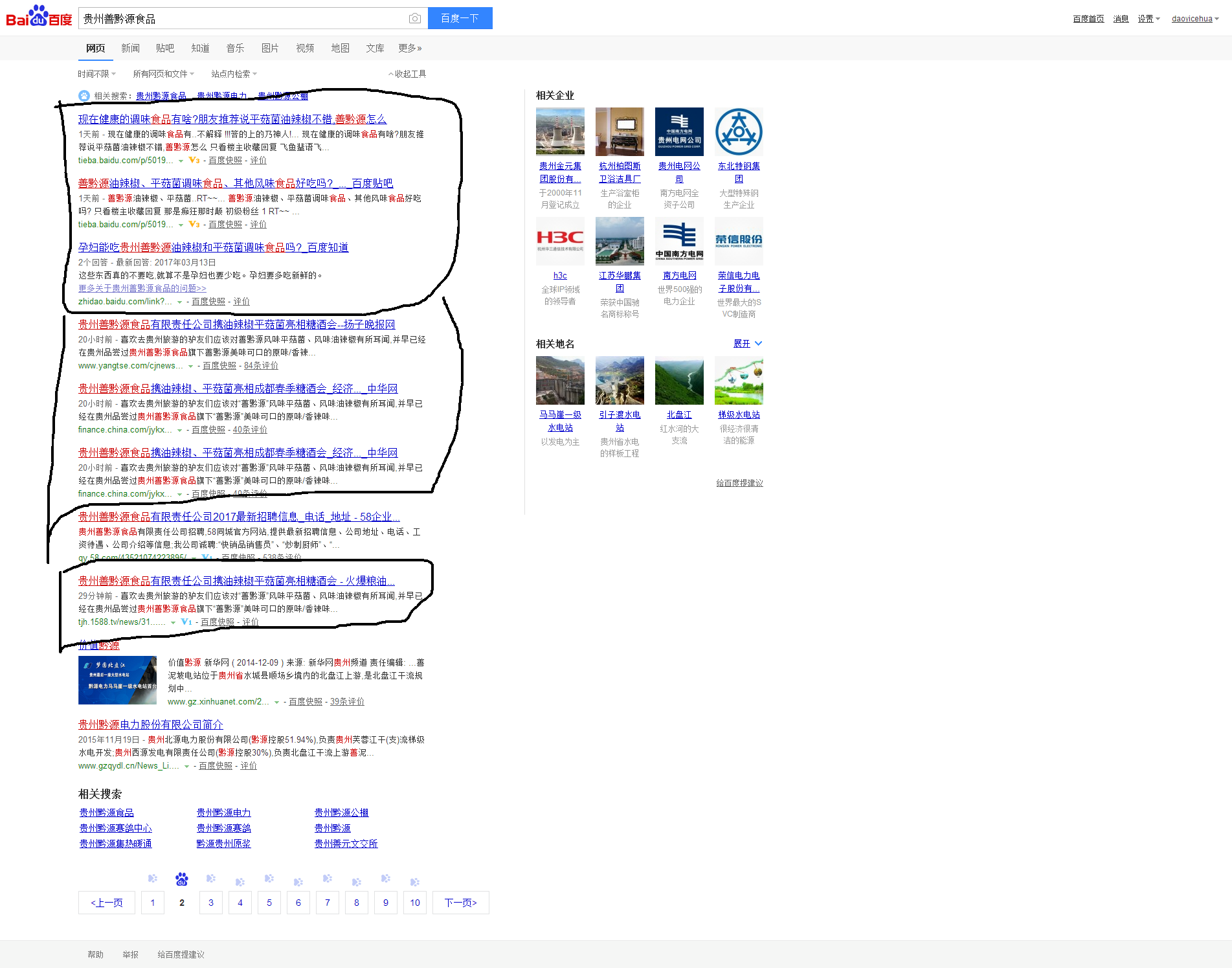This screenshot has width=1232, height=968.
Task: Expand 相关地名 section with 展开
Action: 748,343
